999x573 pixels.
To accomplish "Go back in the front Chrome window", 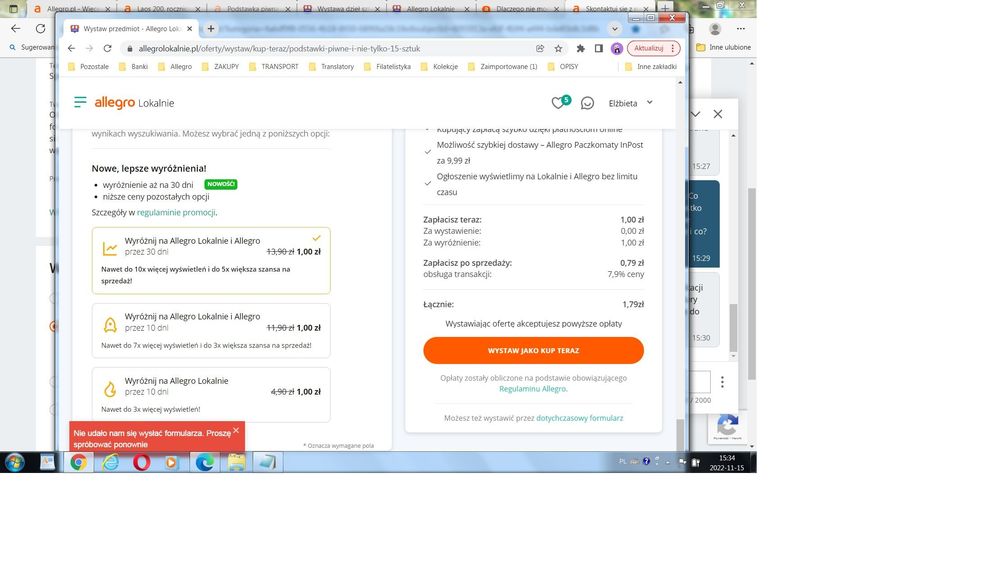I will pyautogui.click(x=71, y=48).
